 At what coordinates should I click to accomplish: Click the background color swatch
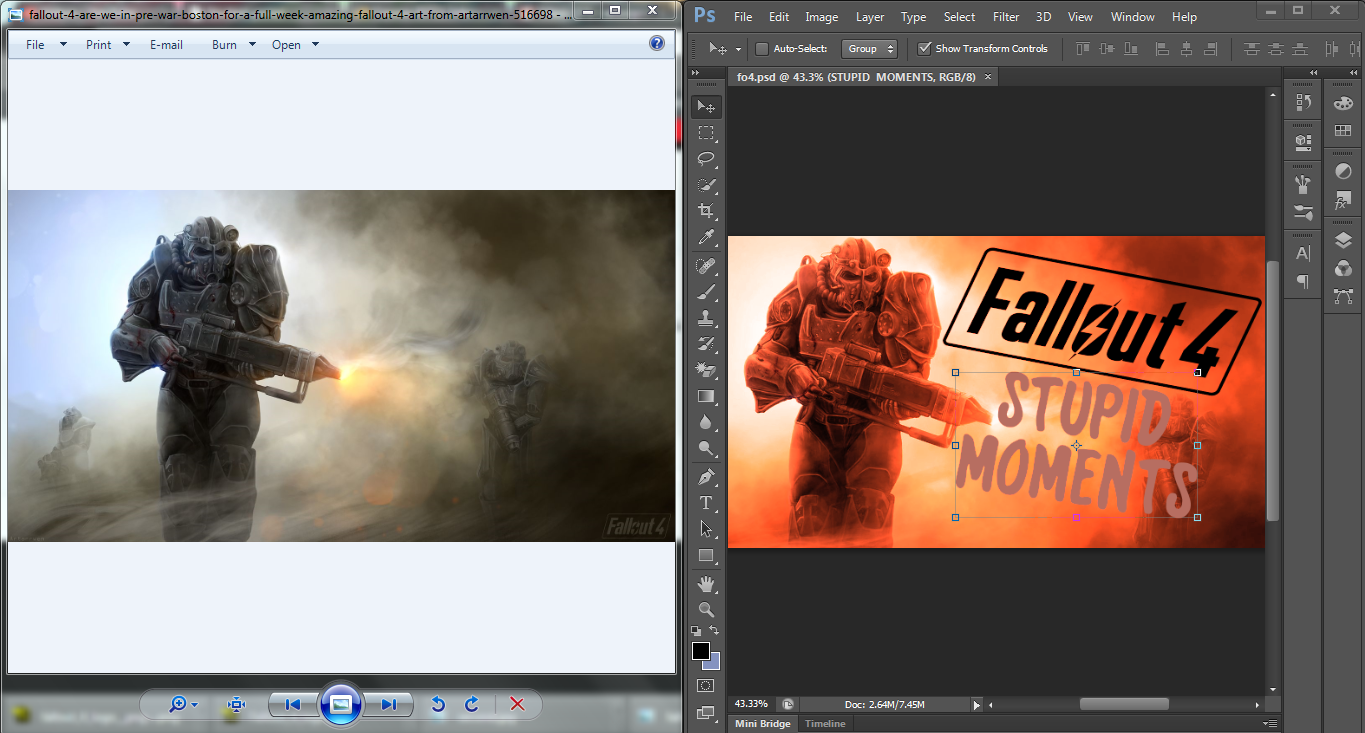(x=714, y=662)
